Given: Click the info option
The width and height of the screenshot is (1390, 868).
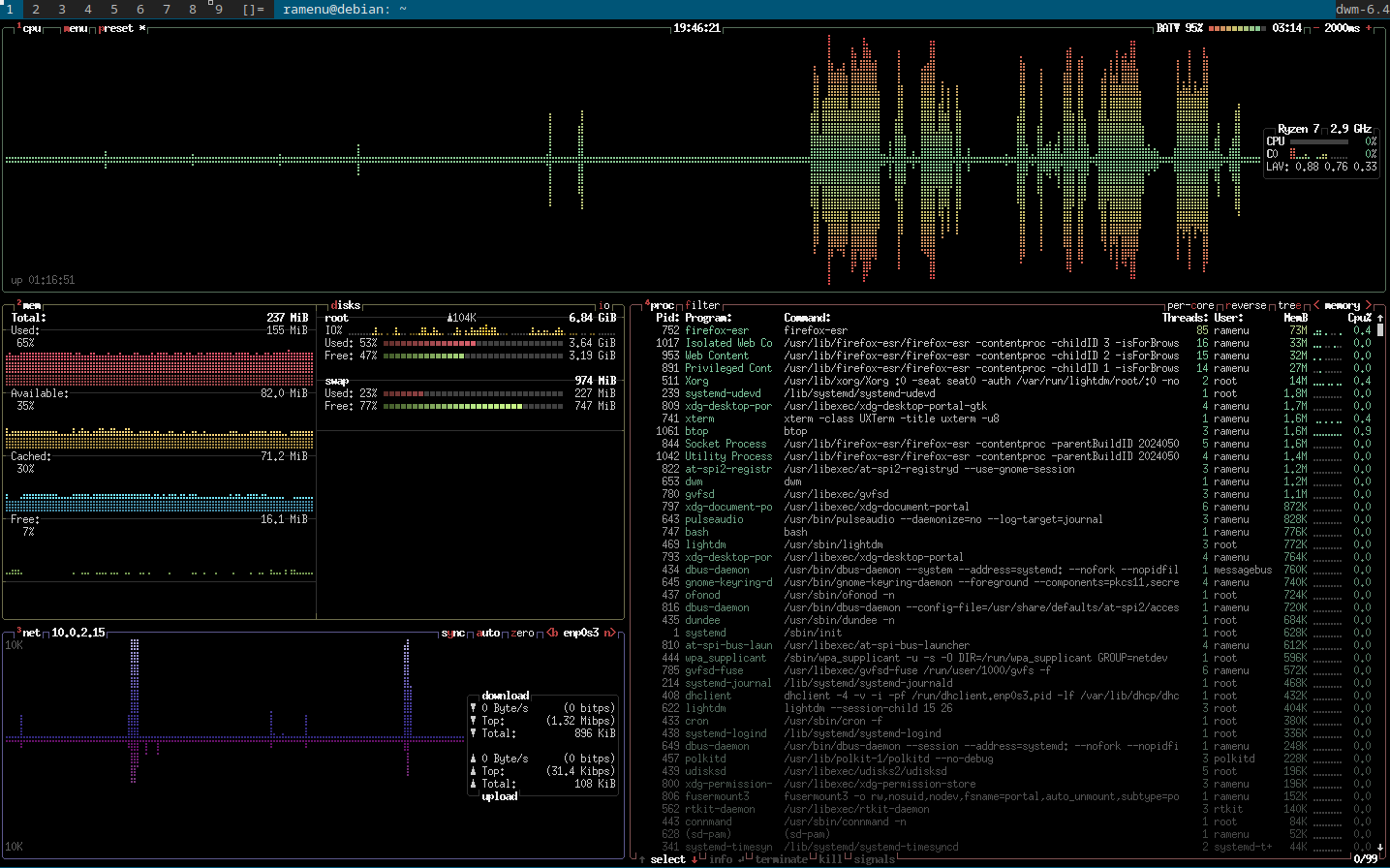Looking at the screenshot, I should click(722, 859).
